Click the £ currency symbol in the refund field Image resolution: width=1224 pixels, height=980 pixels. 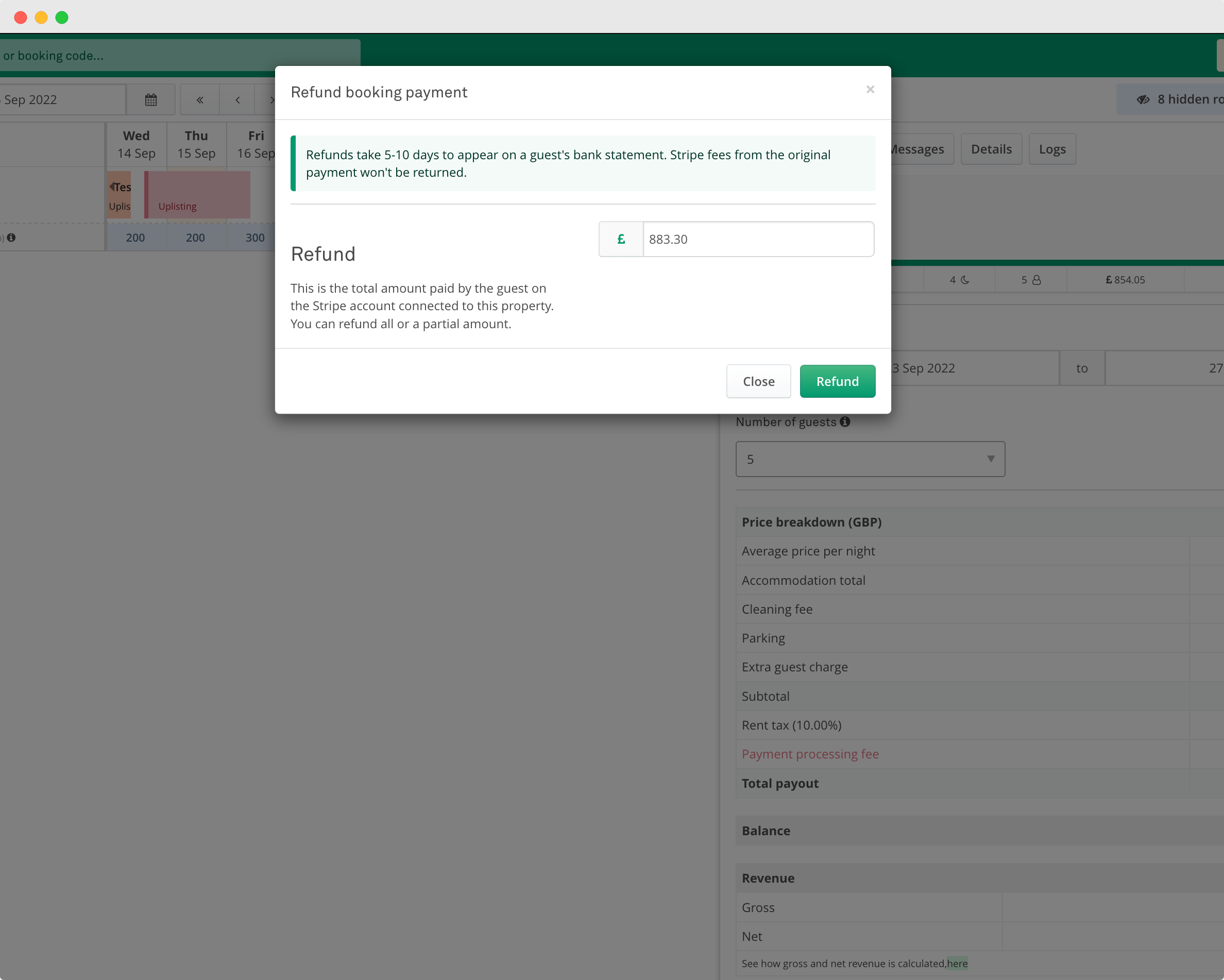(621, 239)
